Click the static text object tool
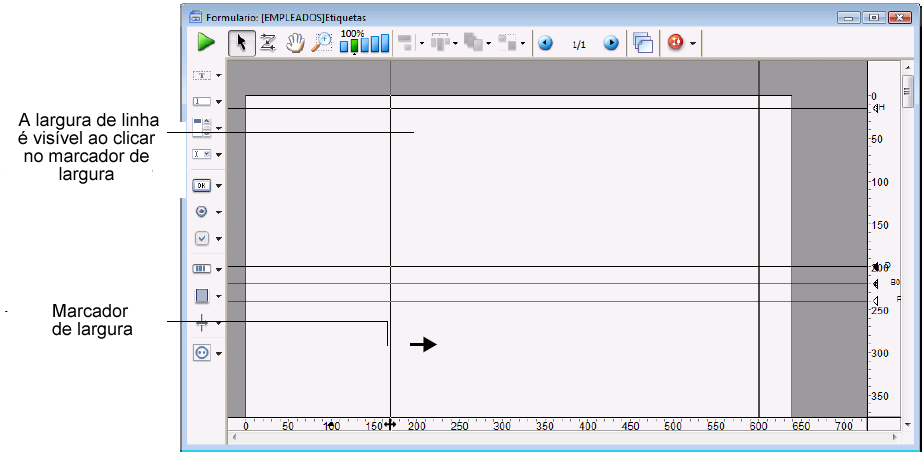 coord(202,75)
